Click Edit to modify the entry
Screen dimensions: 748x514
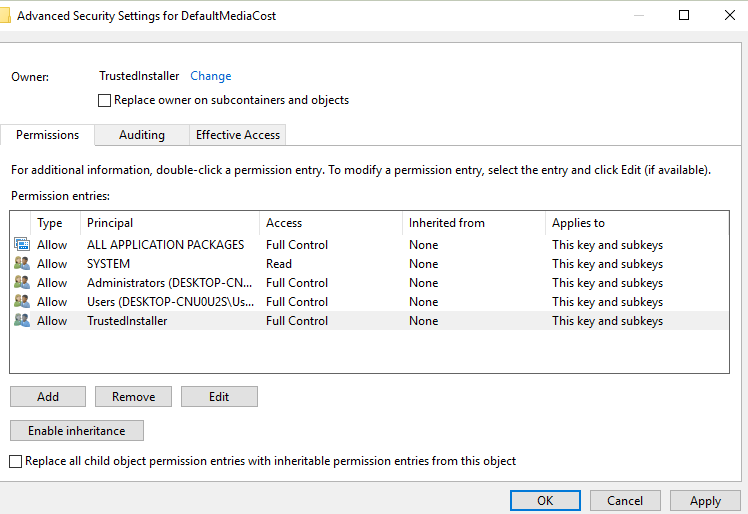tap(219, 397)
